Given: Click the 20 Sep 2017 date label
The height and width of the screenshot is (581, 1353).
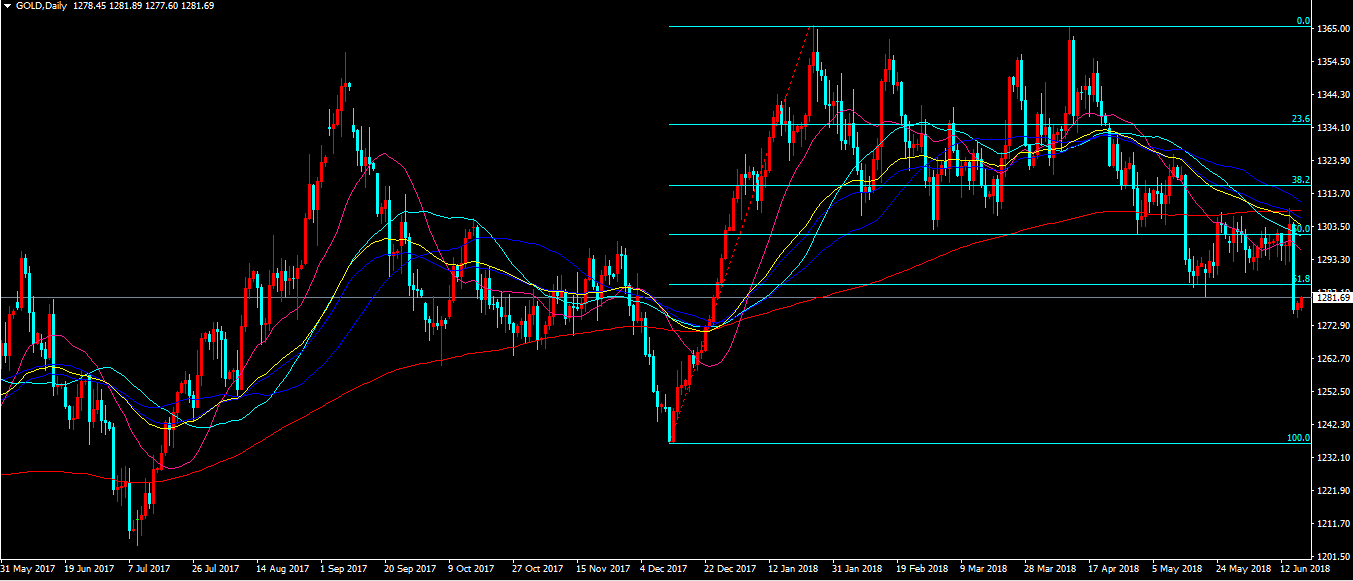Looking at the screenshot, I should click(x=411, y=569).
